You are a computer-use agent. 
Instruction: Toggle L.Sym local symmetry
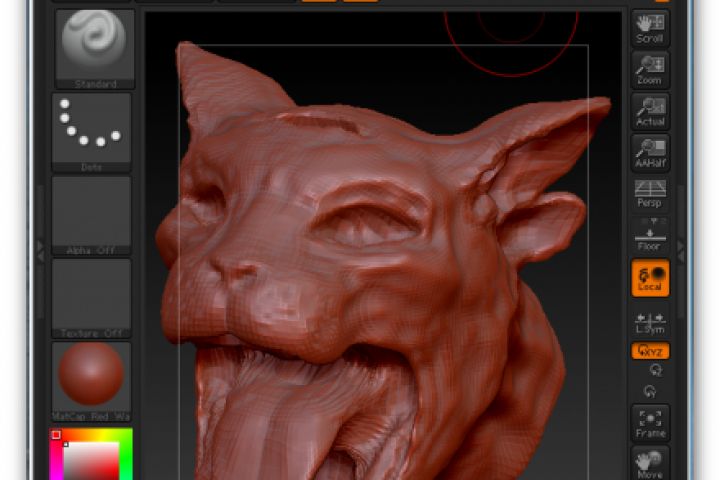(650, 323)
